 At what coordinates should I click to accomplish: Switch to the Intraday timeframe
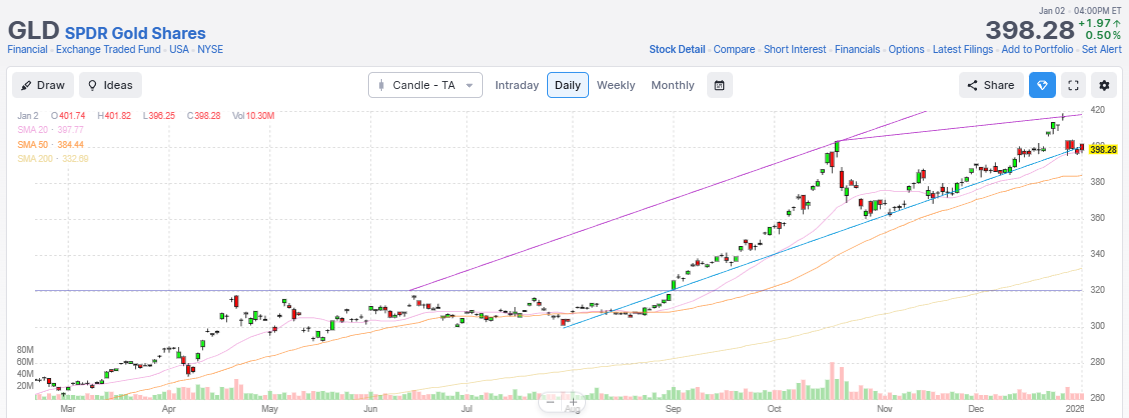point(517,85)
